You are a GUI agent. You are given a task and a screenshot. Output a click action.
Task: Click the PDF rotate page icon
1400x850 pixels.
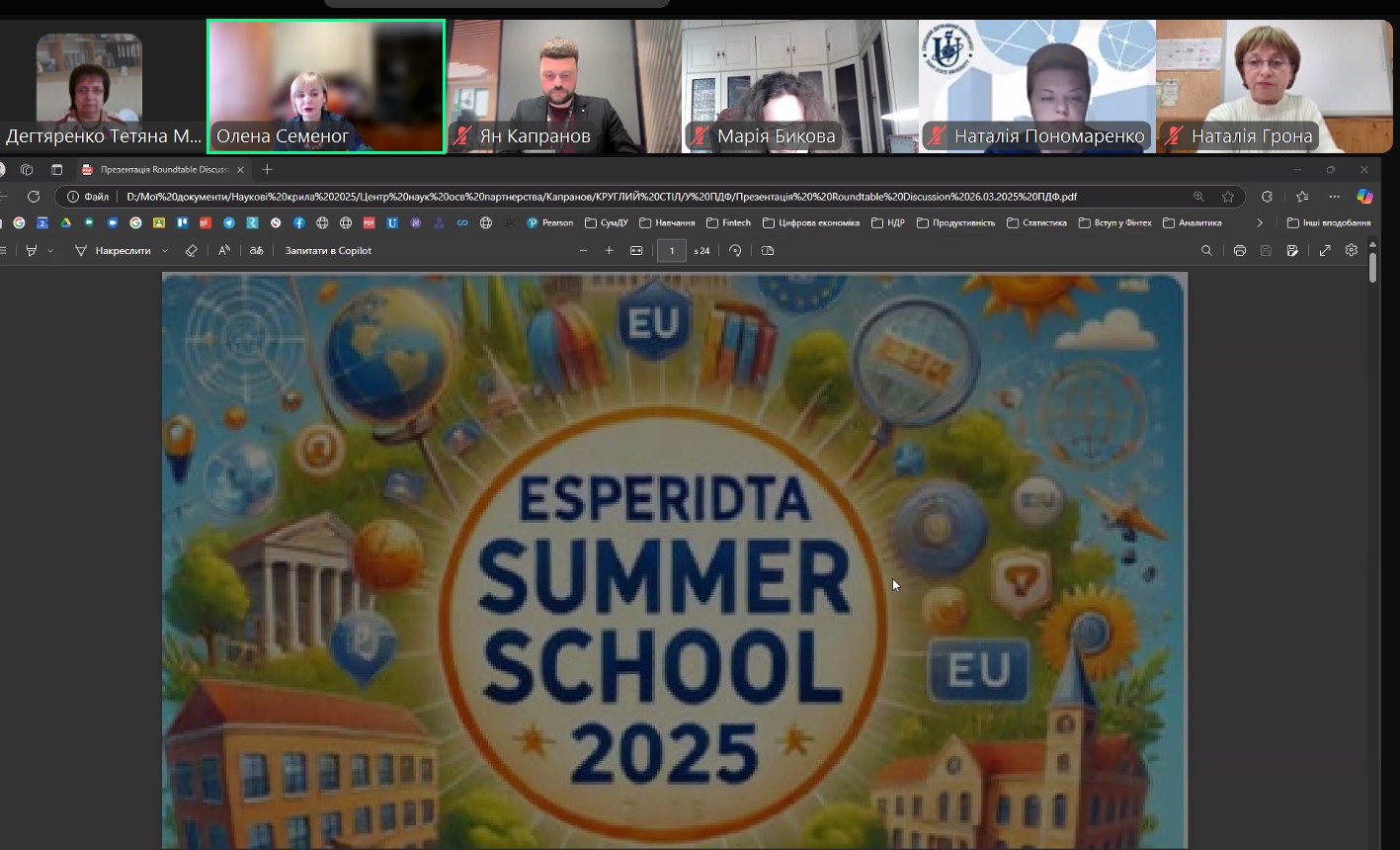click(735, 251)
